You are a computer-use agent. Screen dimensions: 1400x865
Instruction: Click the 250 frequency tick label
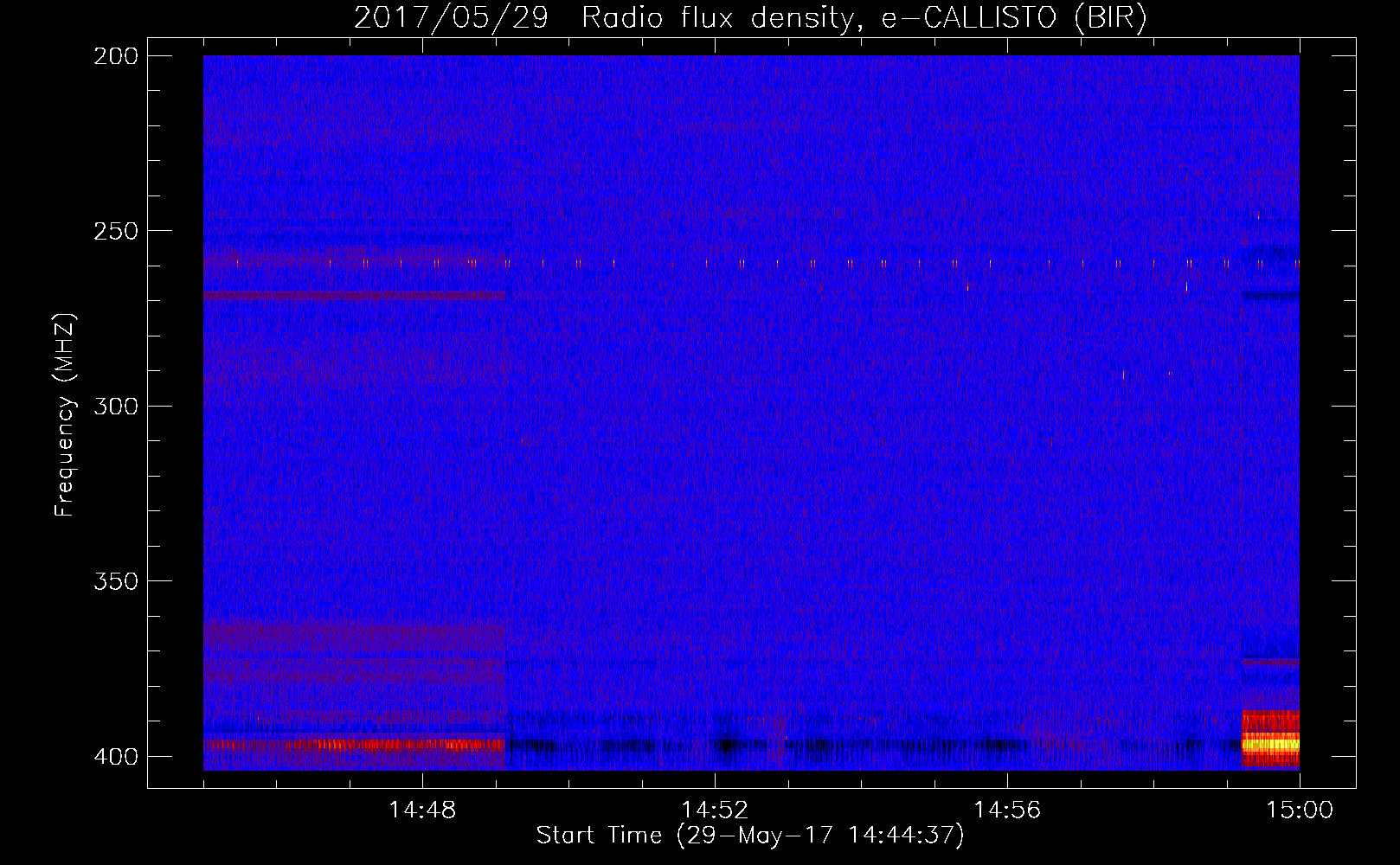[x=115, y=231]
